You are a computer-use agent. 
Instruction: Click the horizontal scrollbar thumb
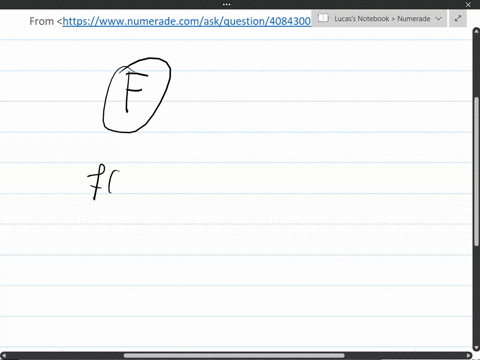[234, 355]
